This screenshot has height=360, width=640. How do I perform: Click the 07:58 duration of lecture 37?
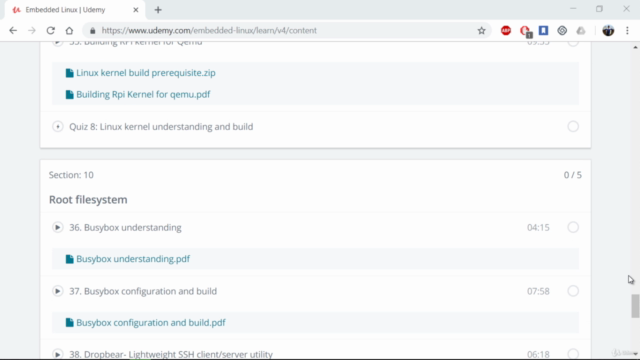[538, 291]
